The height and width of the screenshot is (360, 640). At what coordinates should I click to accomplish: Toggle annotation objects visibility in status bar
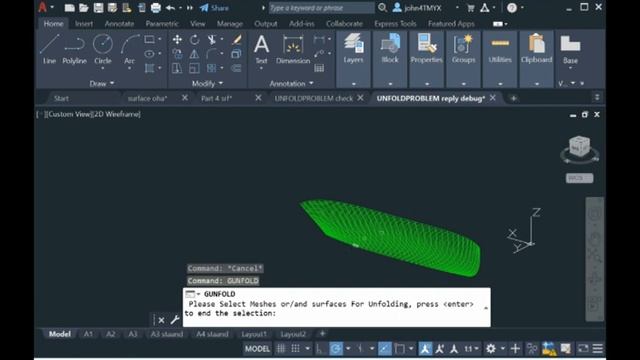point(425,349)
